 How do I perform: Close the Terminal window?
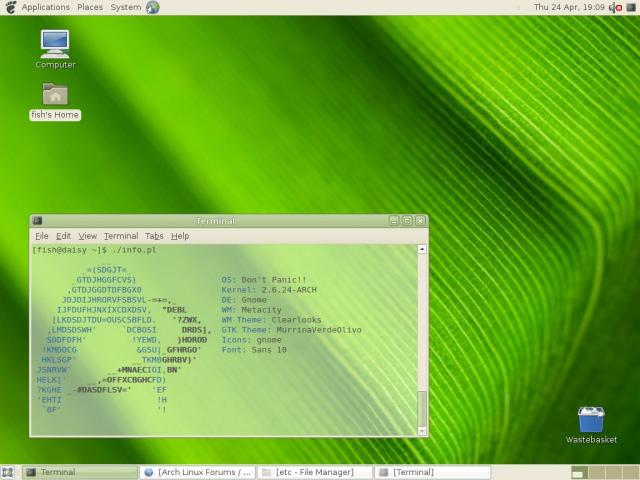click(x=420, y=221)
